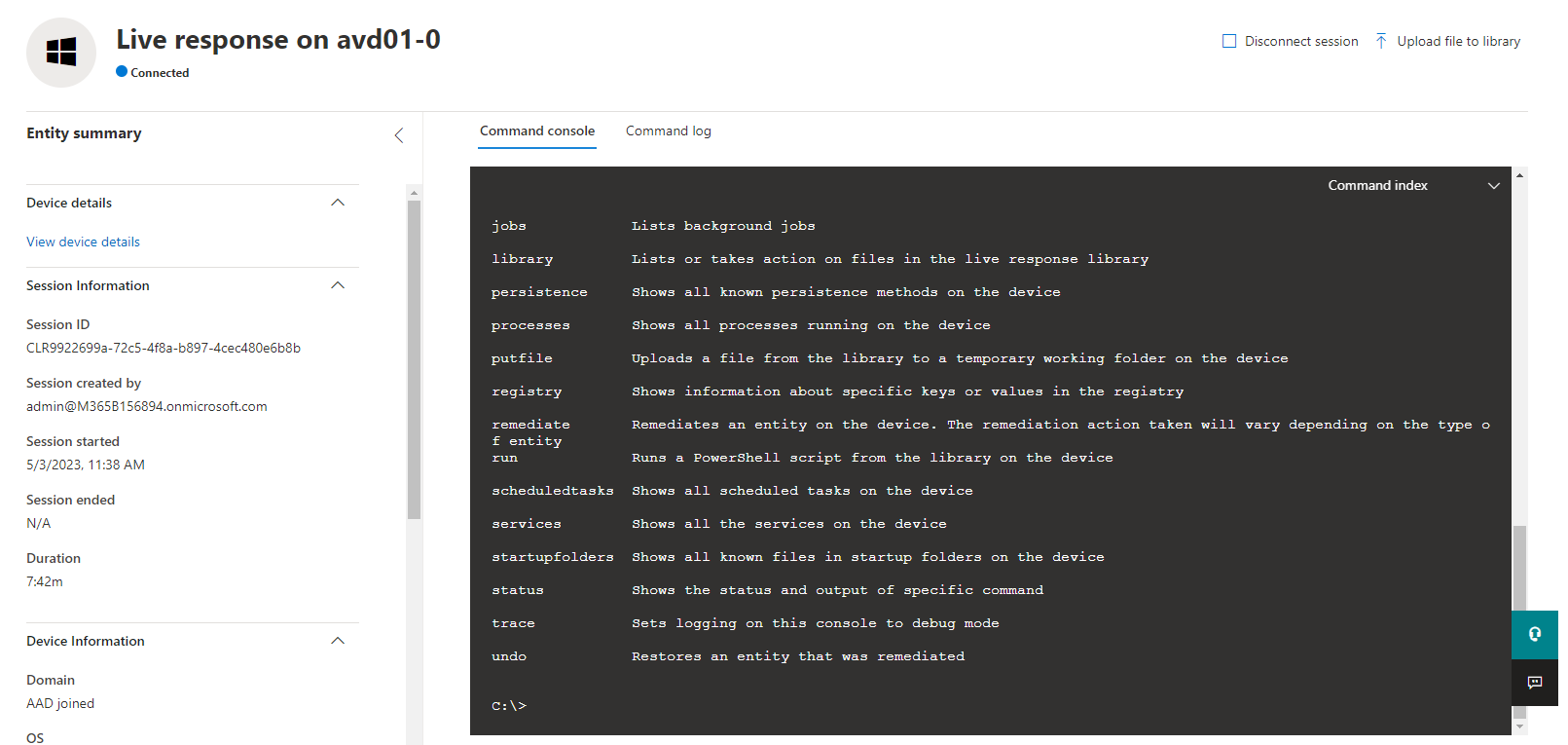This screenshot has height=745, width=1568.
Task: Switch to the Command log tab
Action: tap(669, 130)
